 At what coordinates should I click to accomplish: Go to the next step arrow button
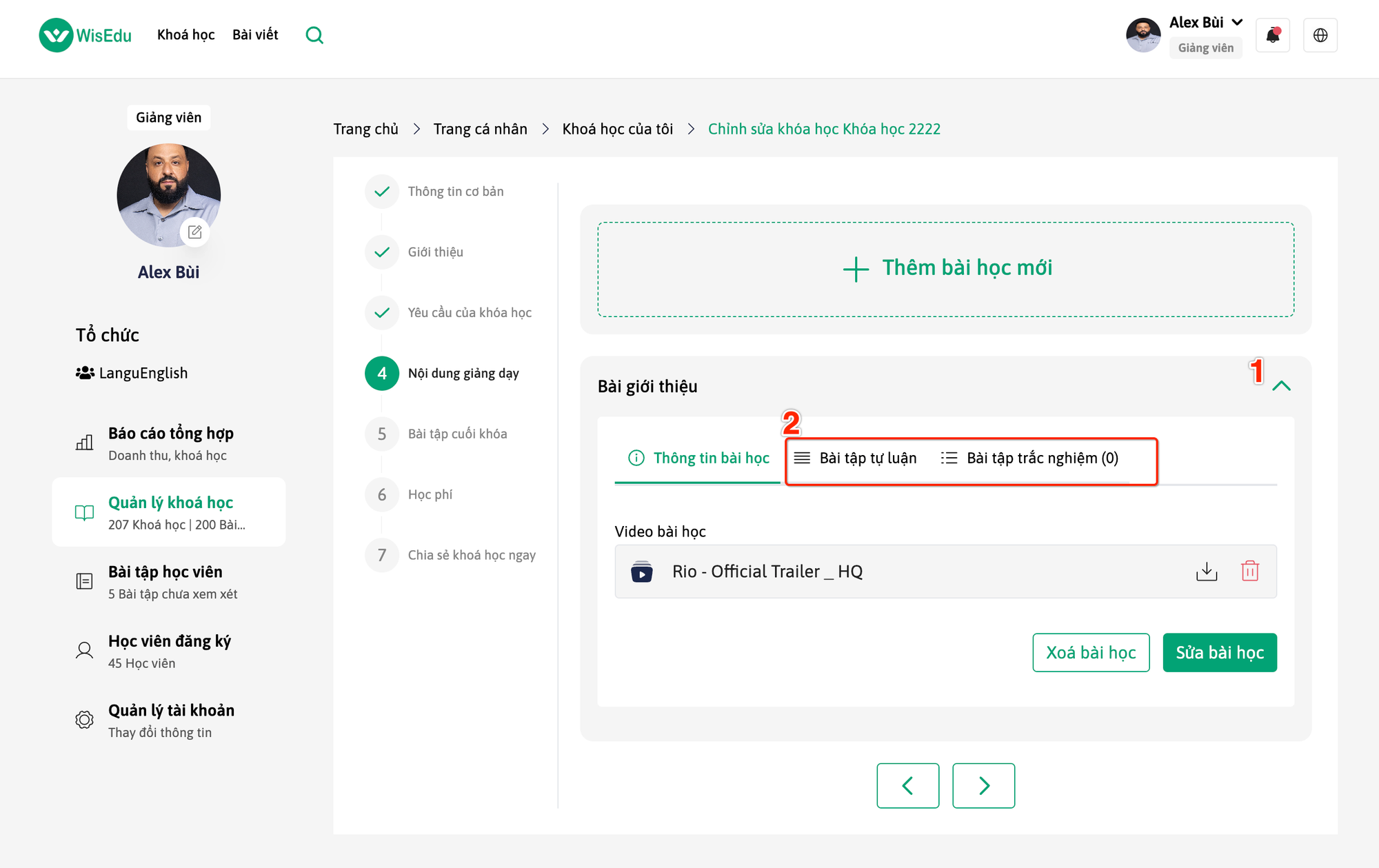click(x=983, y=785)
